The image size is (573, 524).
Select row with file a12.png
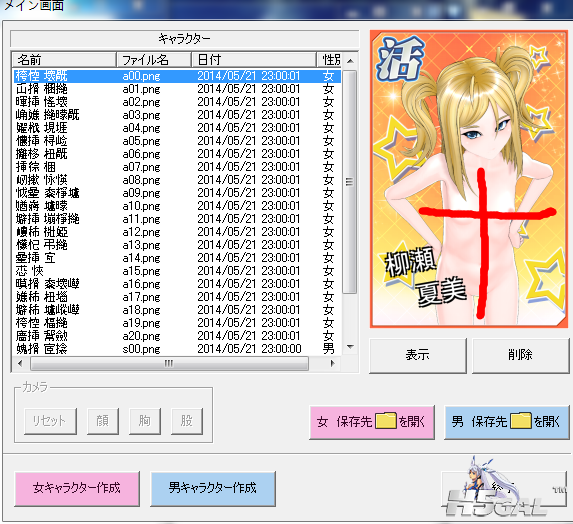pos(177,232)
